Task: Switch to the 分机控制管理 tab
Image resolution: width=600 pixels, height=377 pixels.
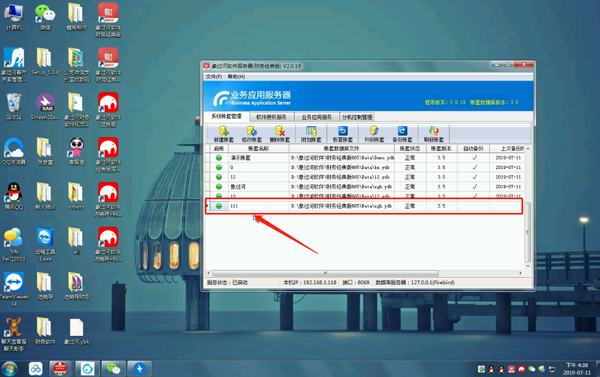Action: click(357, 117)
